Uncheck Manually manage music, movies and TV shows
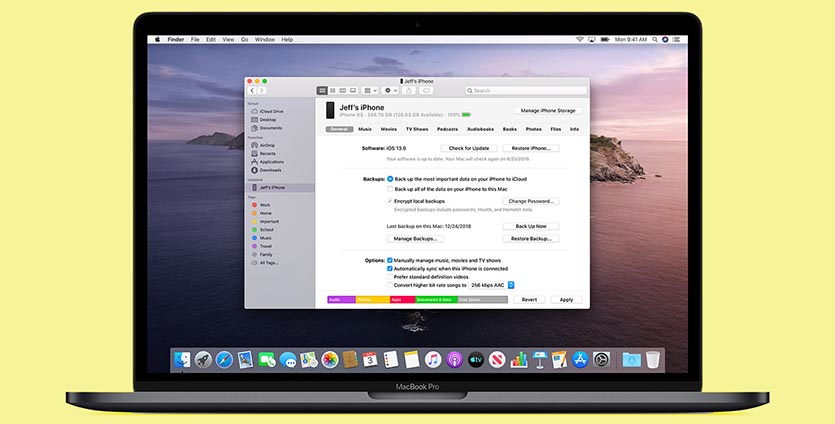Screen dimensions: 835x424 (390, 260)
